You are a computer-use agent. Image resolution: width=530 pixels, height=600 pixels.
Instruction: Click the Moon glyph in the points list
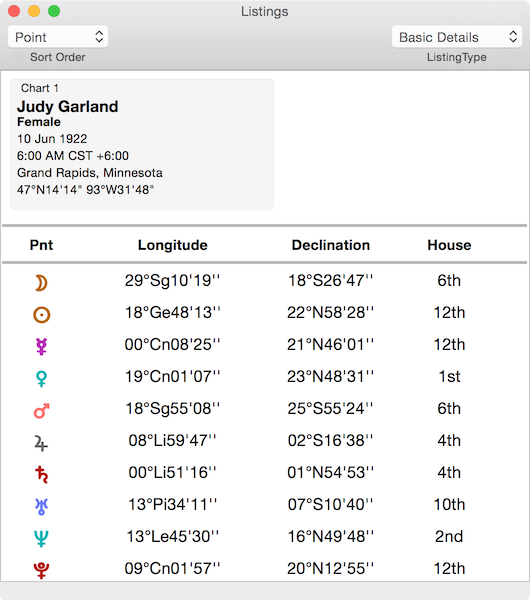[x=41, y=284]
